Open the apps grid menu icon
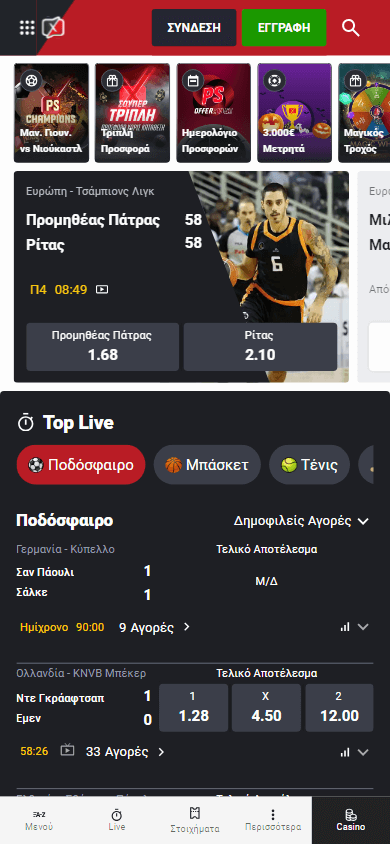This screenshot has width=390, height=844. click(27, 27)
